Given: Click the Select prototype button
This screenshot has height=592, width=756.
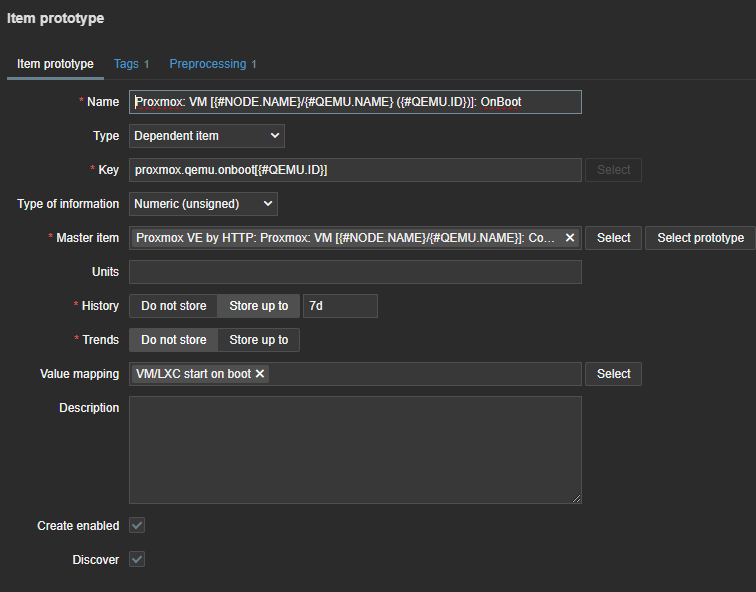Looking at the screenshot, I should pos(700,238).
